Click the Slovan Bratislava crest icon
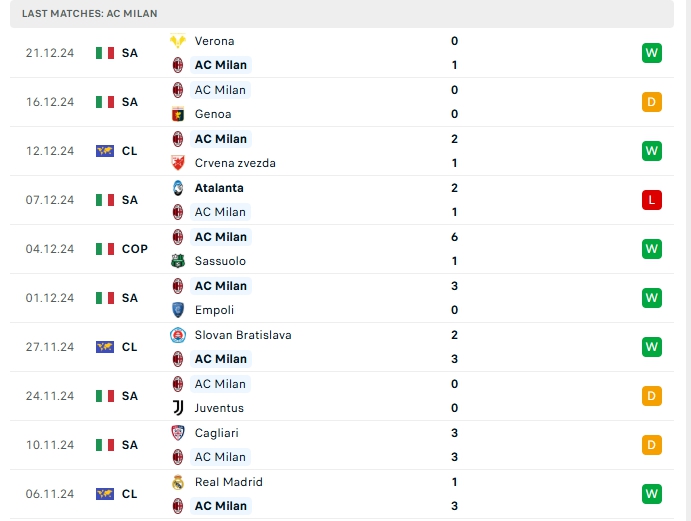691x521 pixels. tap(178, 335)
